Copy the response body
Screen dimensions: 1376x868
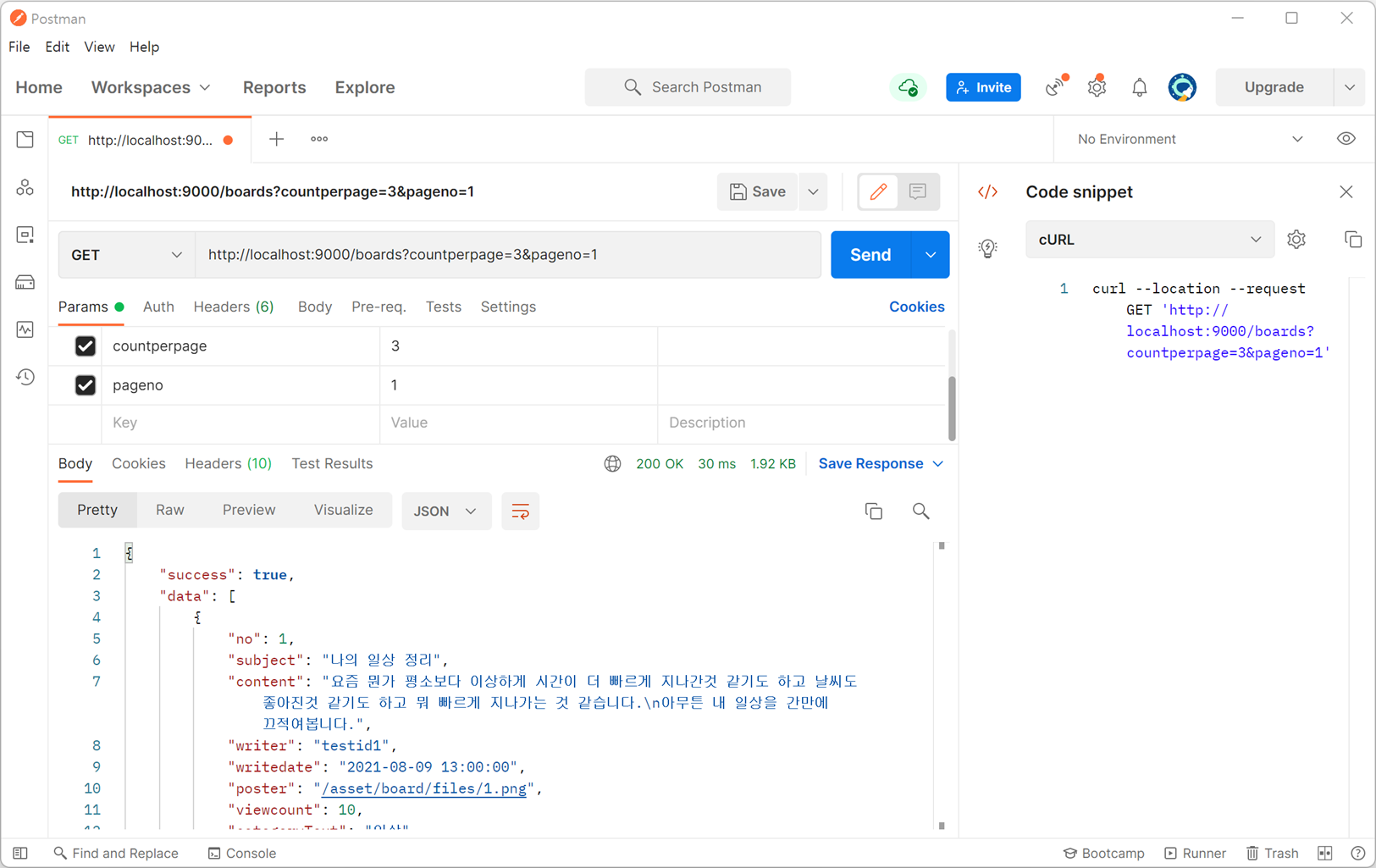[874, 511]
